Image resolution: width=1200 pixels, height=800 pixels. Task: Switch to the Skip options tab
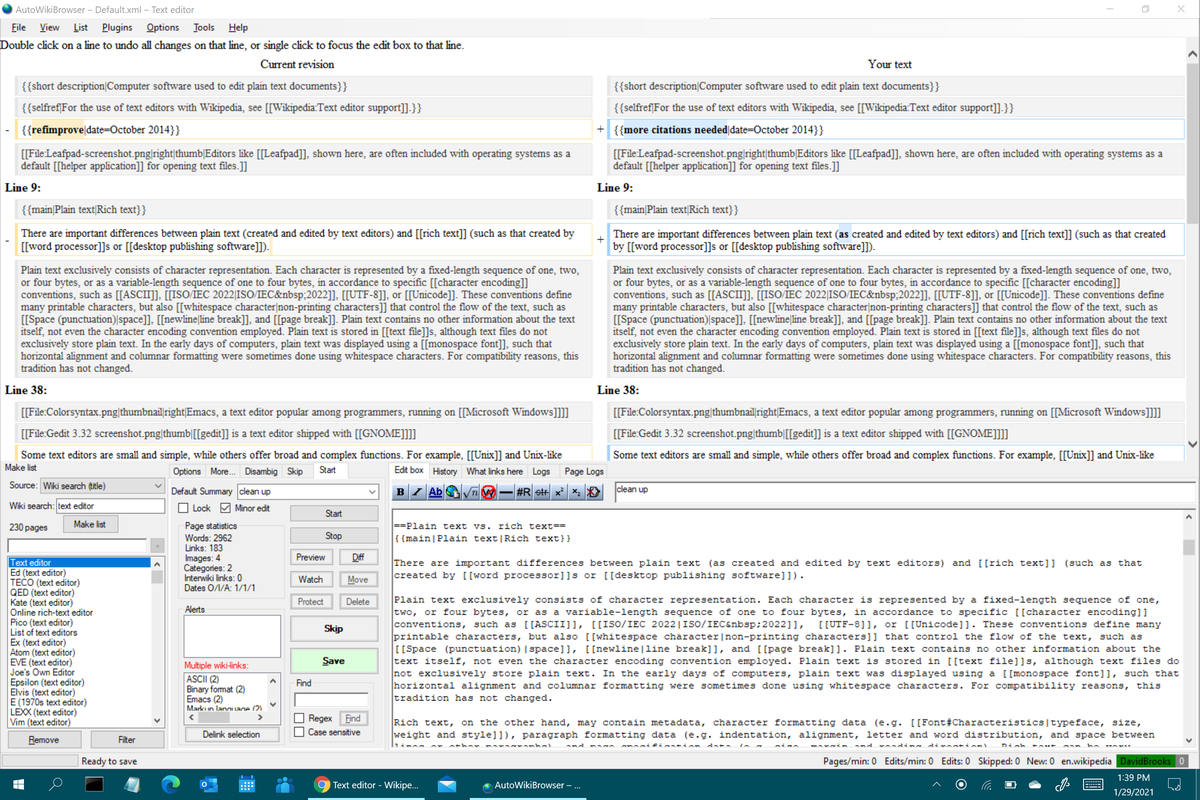click(295, 471)
